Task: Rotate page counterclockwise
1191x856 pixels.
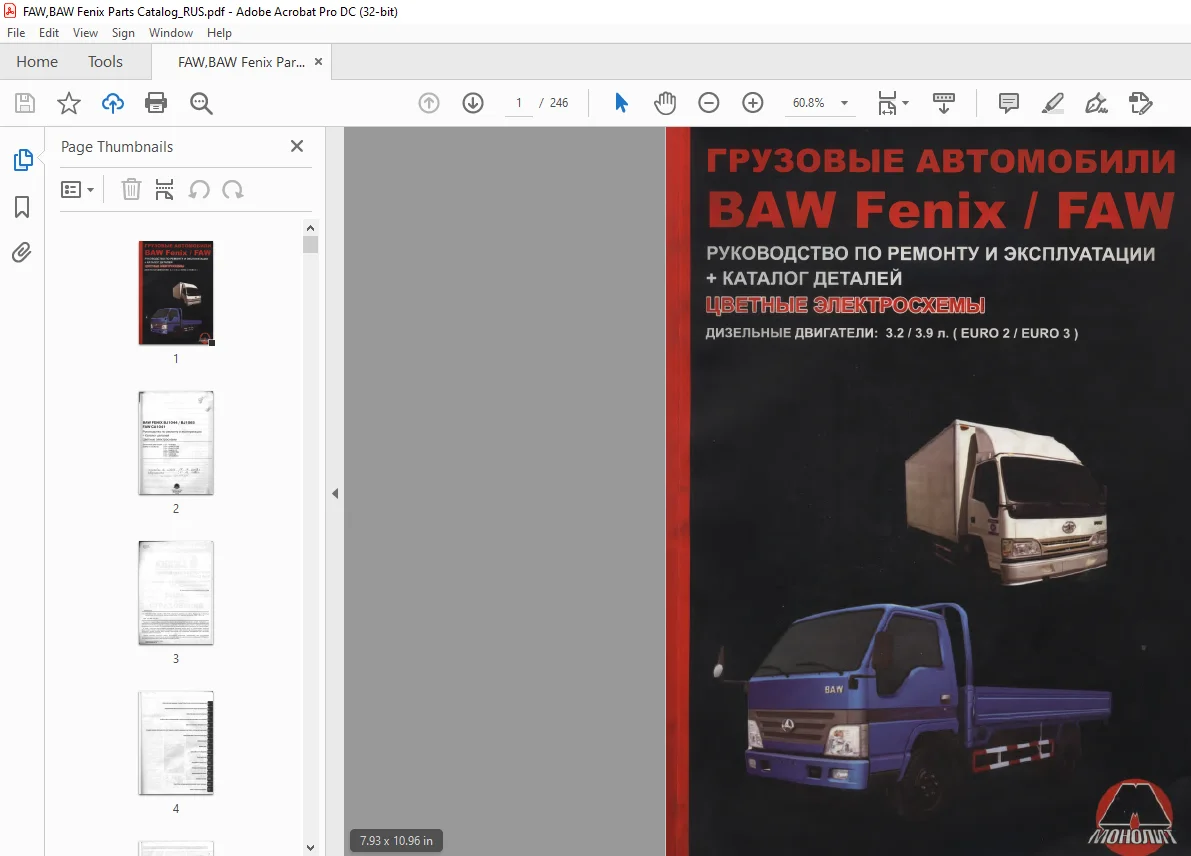Action: pyautogui.click(x=199, y=189)
